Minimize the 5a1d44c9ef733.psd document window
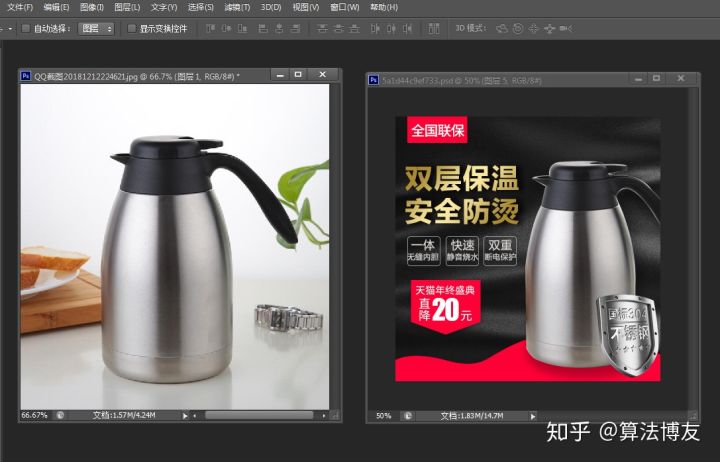Image resolution: width=720 pixels, height=462 pixels. 638,79
